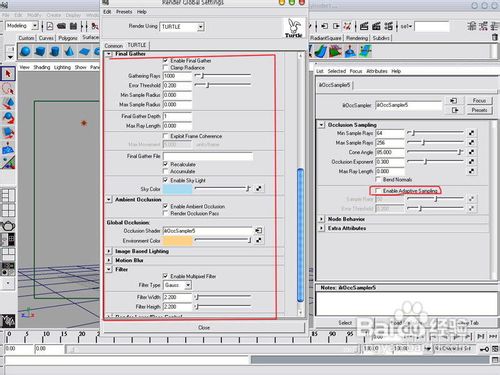Viewport: 500px width, 375px height.
Task: Create a polygon plane from the shelf
Action: (x=84, y=51)
